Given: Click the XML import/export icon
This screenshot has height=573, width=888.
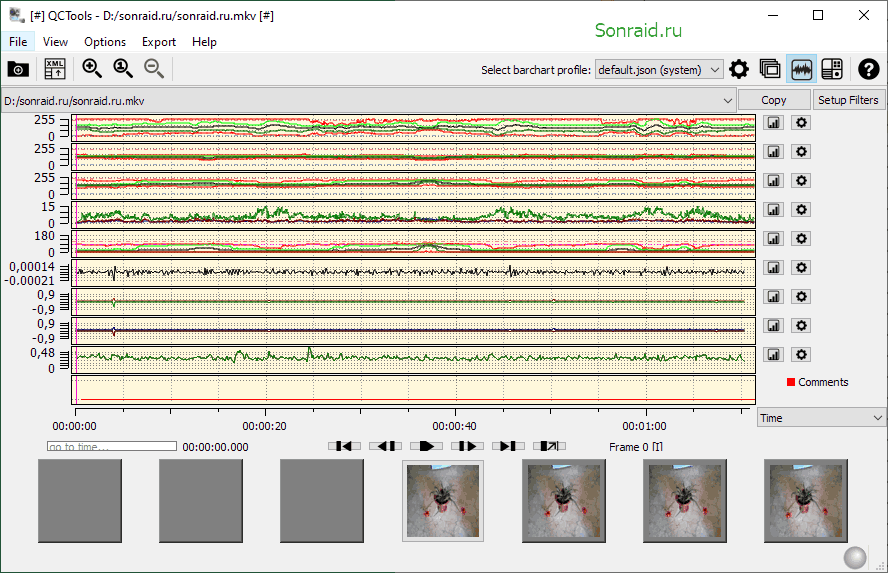Looking at the screenshot, I should (x=55, y=69).
